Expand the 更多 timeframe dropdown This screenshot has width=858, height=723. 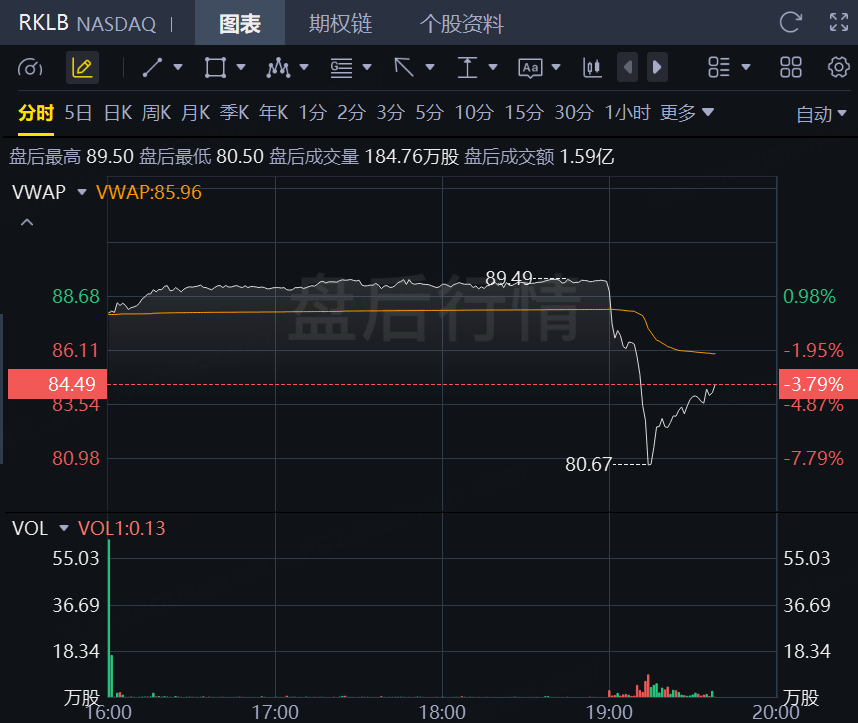click(686, 113)
